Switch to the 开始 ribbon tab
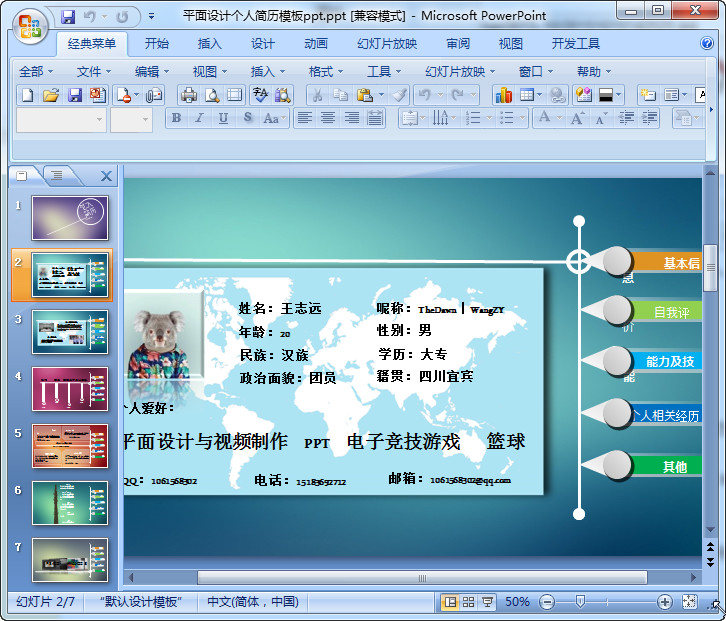726x621 pixels. coord(156,44)
